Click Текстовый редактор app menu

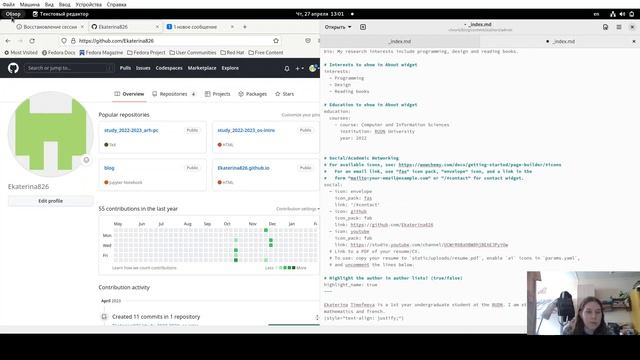[x=60, y=14]
